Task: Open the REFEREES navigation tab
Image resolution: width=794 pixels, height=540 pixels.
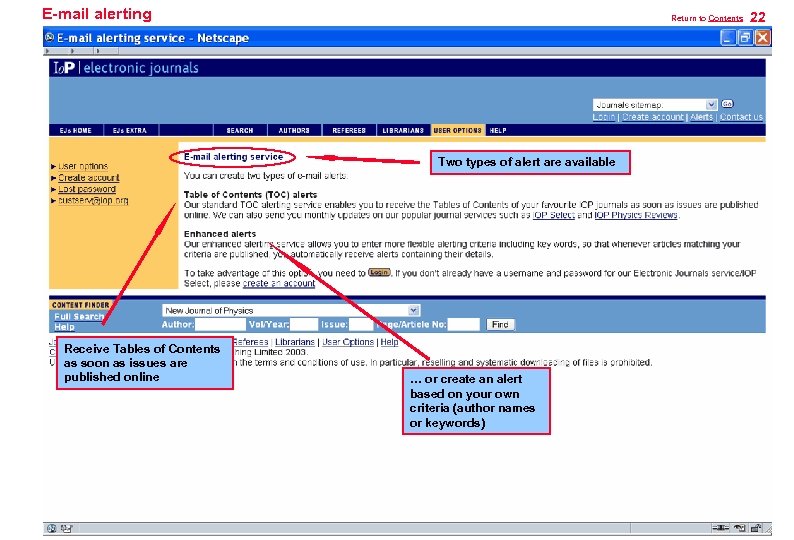Action: click(x=349, y=130)
